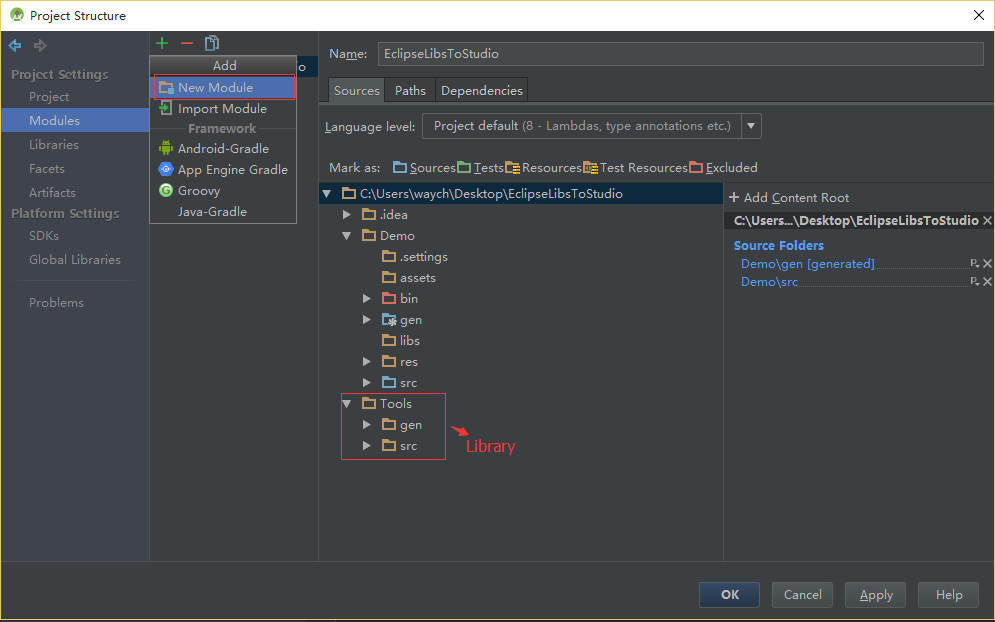This screenshot has height=622, width=995.
Task: Unmark Demo\src source folder
Action: [987, 281]
